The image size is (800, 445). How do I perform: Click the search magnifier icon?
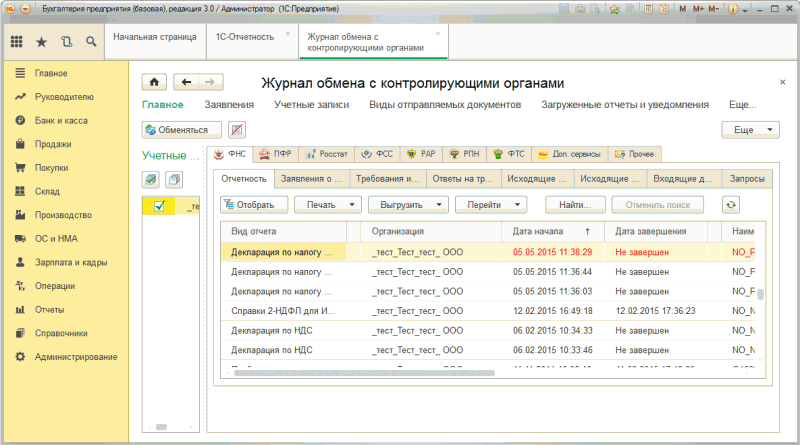(91, 42)
